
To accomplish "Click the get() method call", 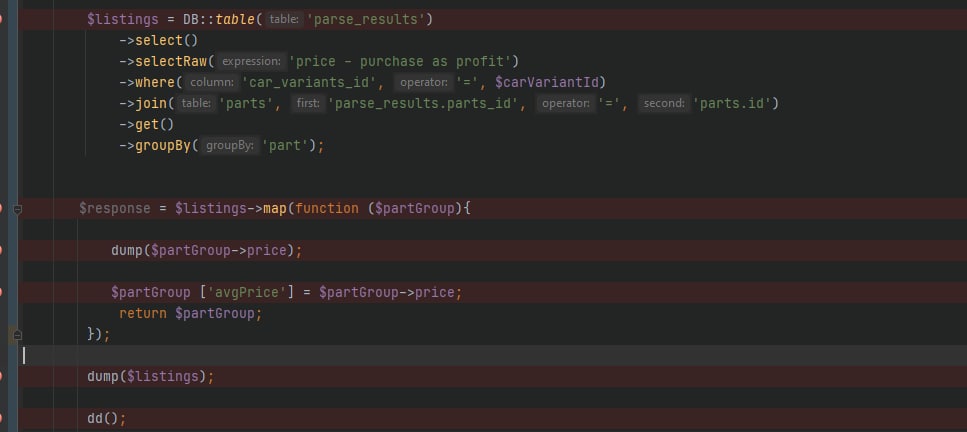I will point(155,125).
